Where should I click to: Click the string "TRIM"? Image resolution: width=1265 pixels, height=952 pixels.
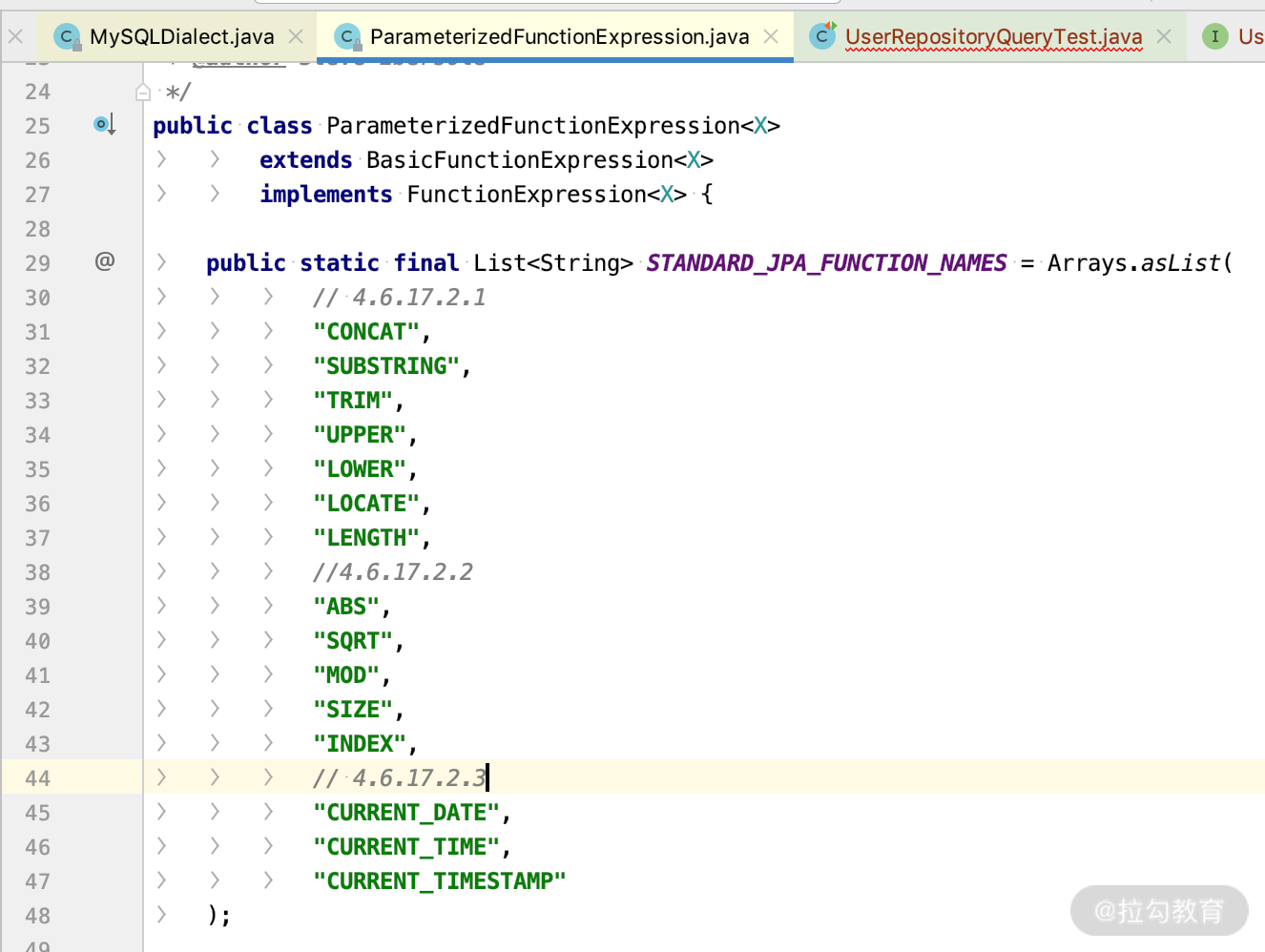[x=353, y=401]
